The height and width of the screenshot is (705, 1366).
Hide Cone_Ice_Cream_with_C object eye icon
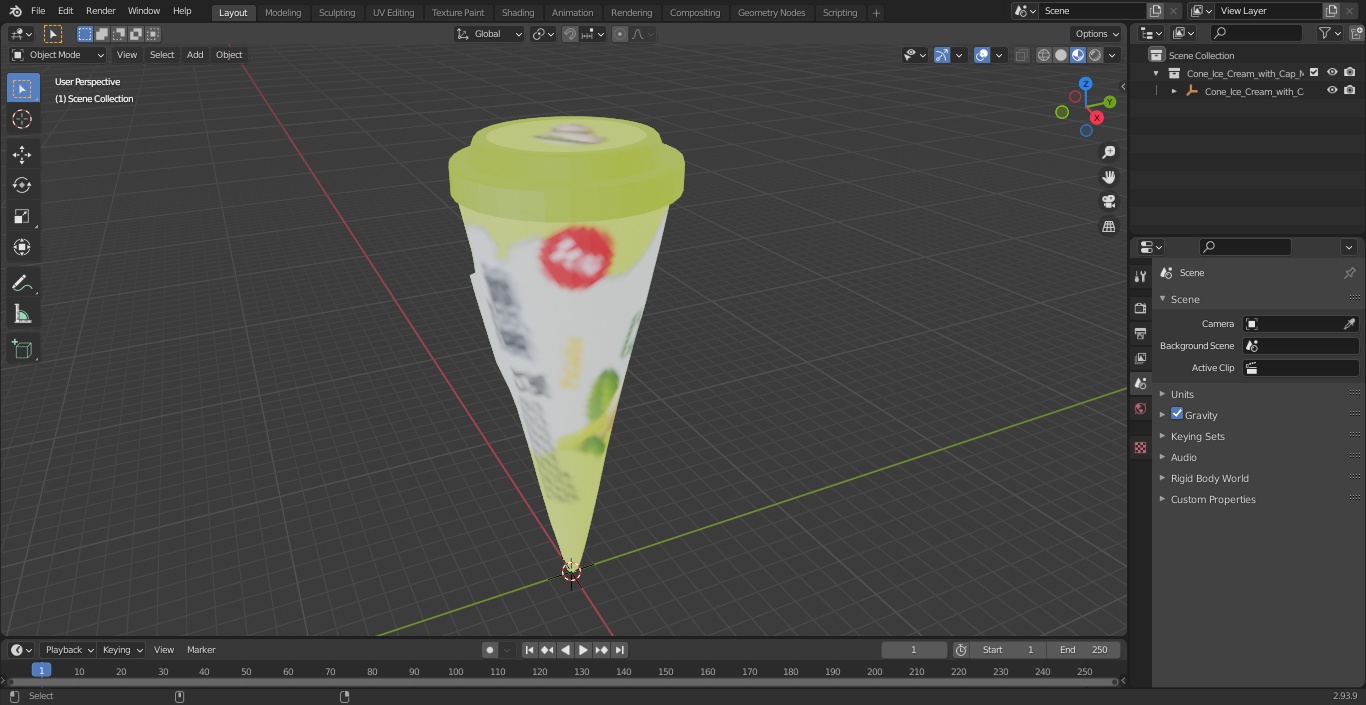click(1332, 91)
